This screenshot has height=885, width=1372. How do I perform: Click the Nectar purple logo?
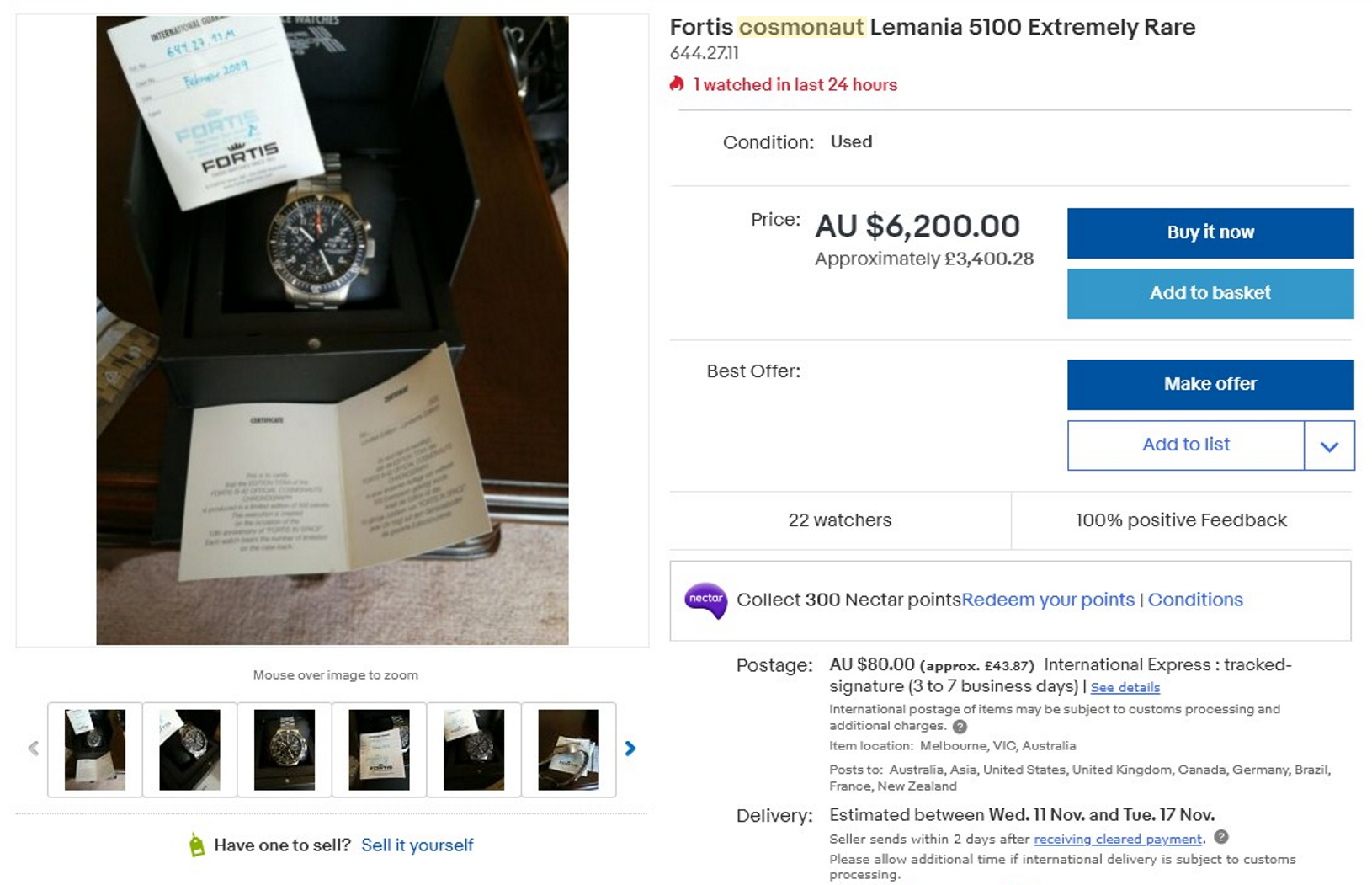706,600
